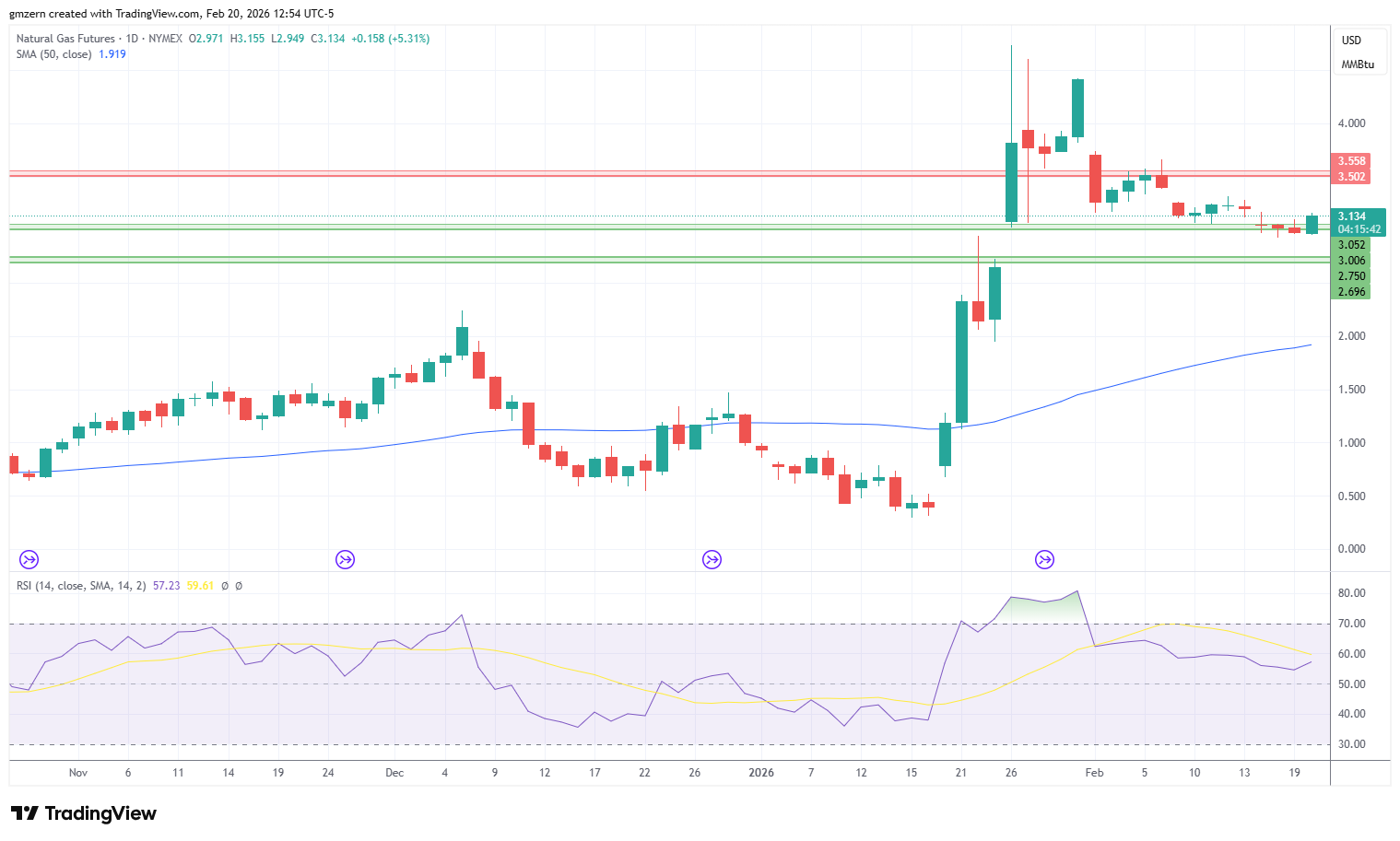Click the Dec label on the time axis
The image size is (1400, 841).
[x=394, y=773]
